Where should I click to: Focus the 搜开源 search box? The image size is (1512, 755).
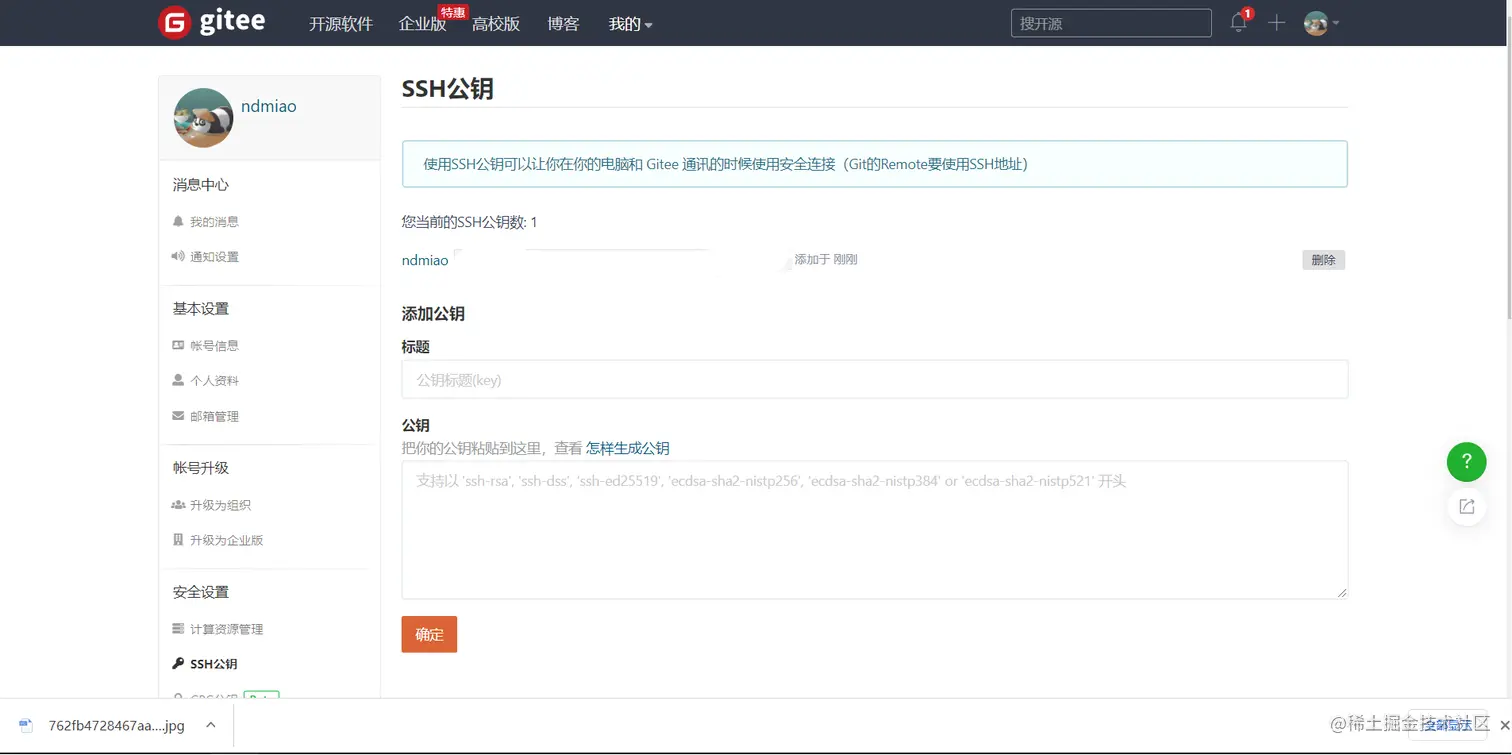click(1111, 23)
